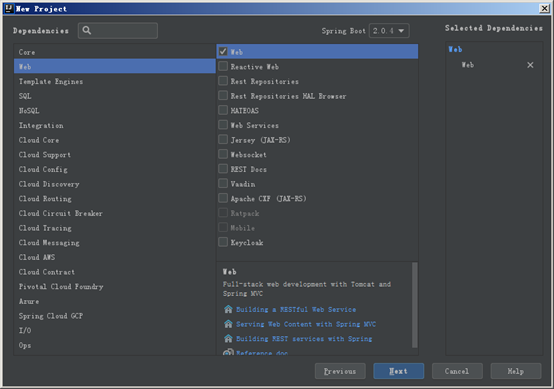The image size is (554, 389).
Task: Open Help for this dialog
Action: (x=516, y=371)
